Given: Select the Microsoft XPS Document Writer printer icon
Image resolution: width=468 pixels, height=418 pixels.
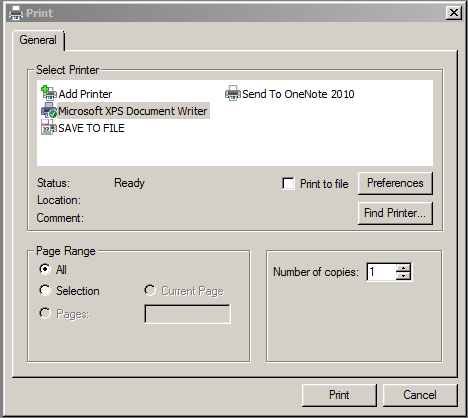Looking at the screenshot, I should [49, 110].
